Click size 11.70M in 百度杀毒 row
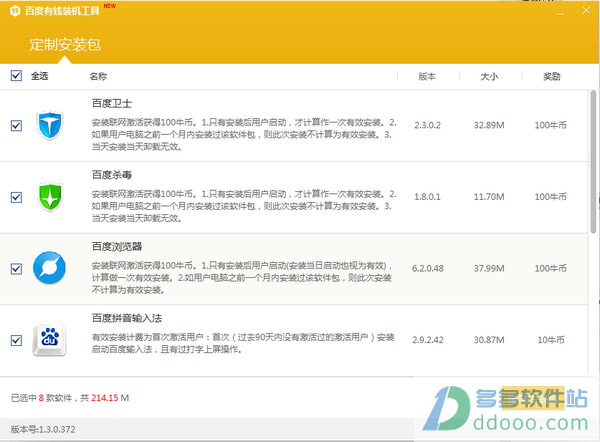This screenshot has height=442, width=600. 489,197
